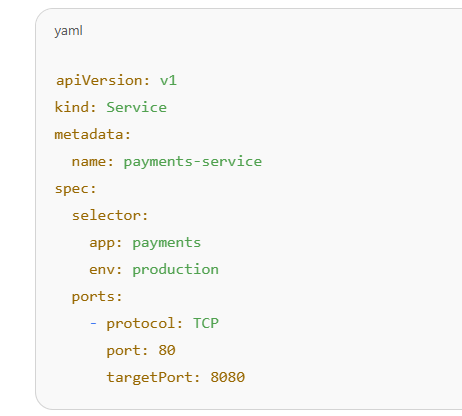Click the name key under metadata
This screenshot has width=462, height=416.
tap(89, 162)
